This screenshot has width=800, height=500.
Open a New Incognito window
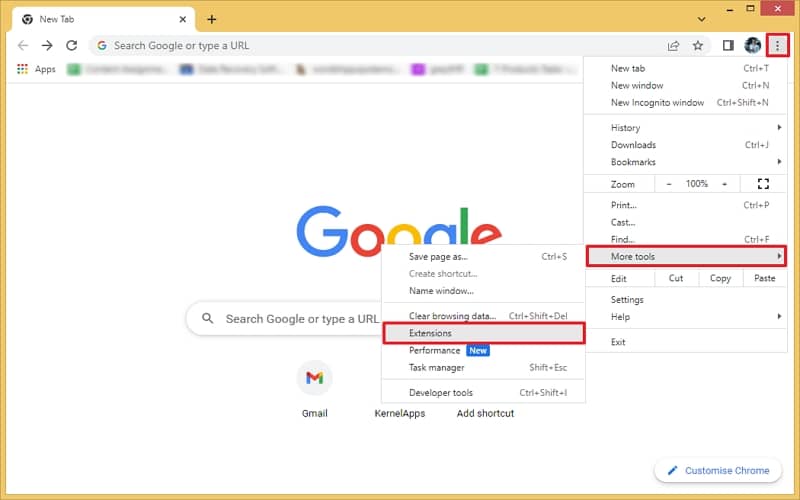coord(686,103)
